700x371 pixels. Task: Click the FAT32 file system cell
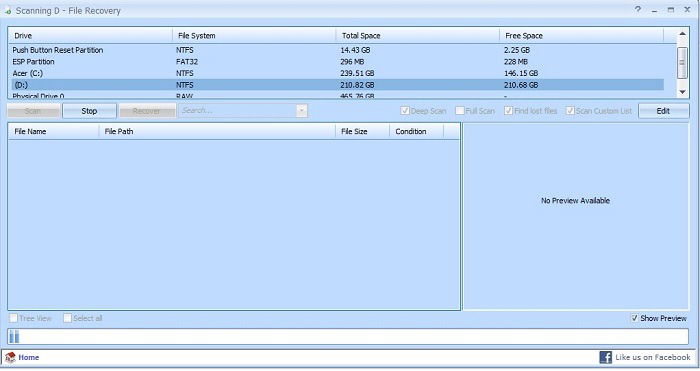187,62
